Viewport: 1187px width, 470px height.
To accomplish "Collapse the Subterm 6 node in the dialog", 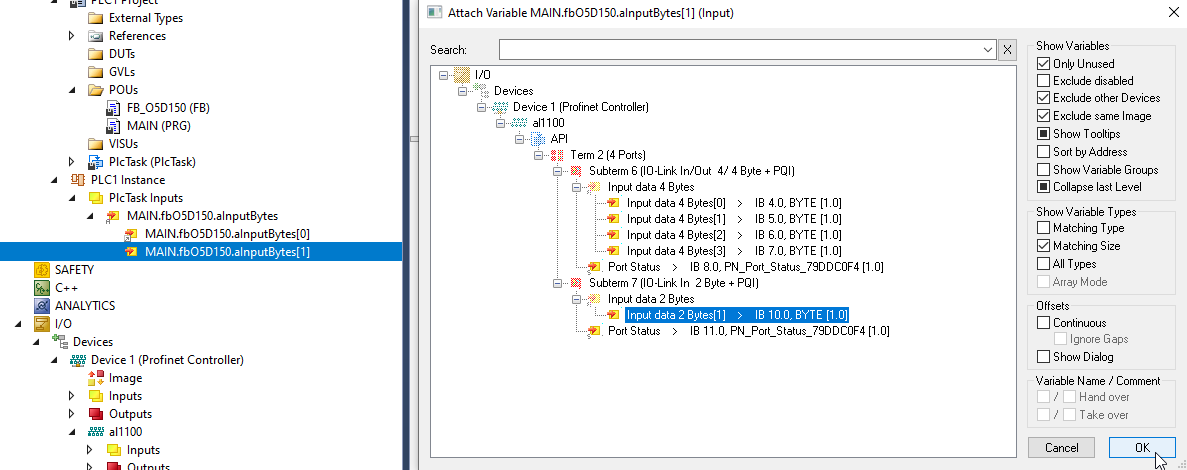I will click(556, 171).
